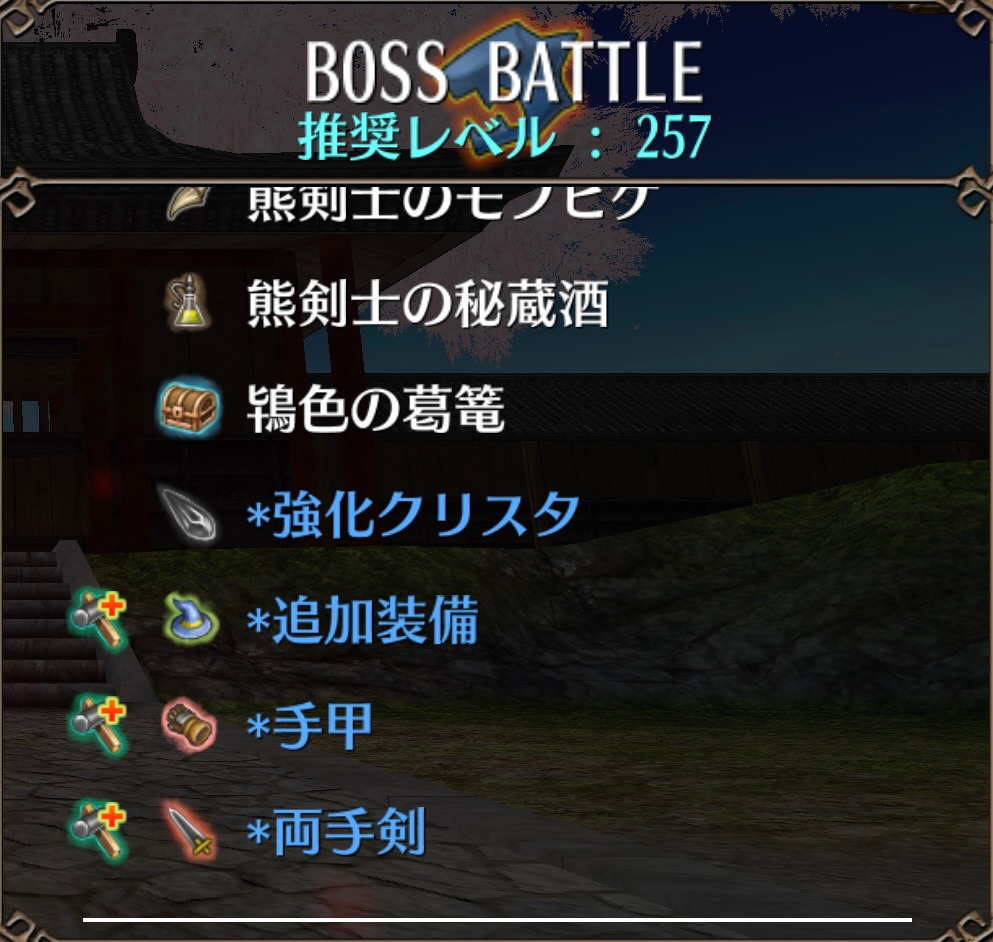
Task: Click the wizard hat icon for 追加装備
Action: pos(191,619)
